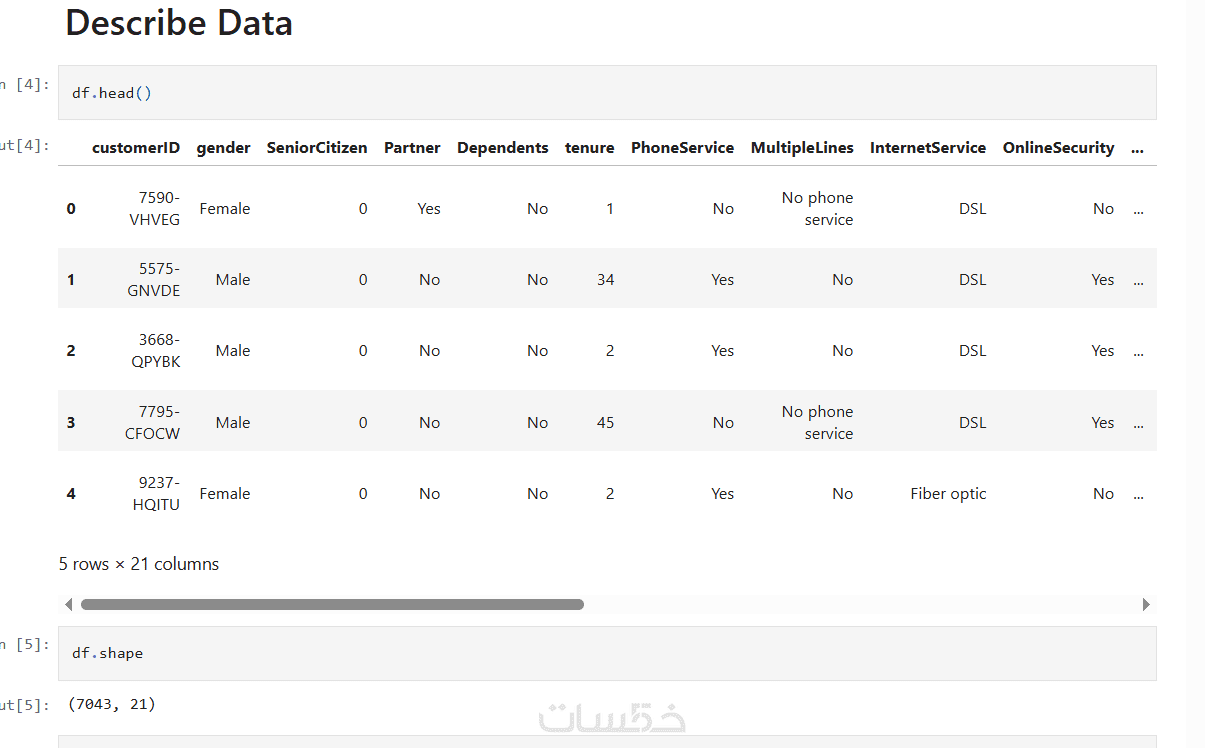
Task: Click row index 4 label
Action: pyautogui.click(x=71, y=493)
